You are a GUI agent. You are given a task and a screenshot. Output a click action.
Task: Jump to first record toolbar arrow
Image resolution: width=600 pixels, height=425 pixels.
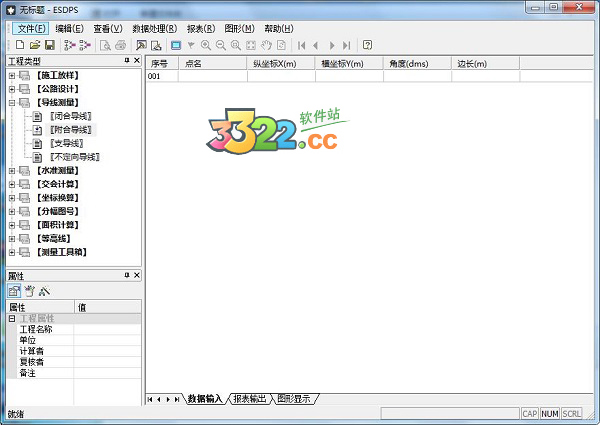coord(302,46)
